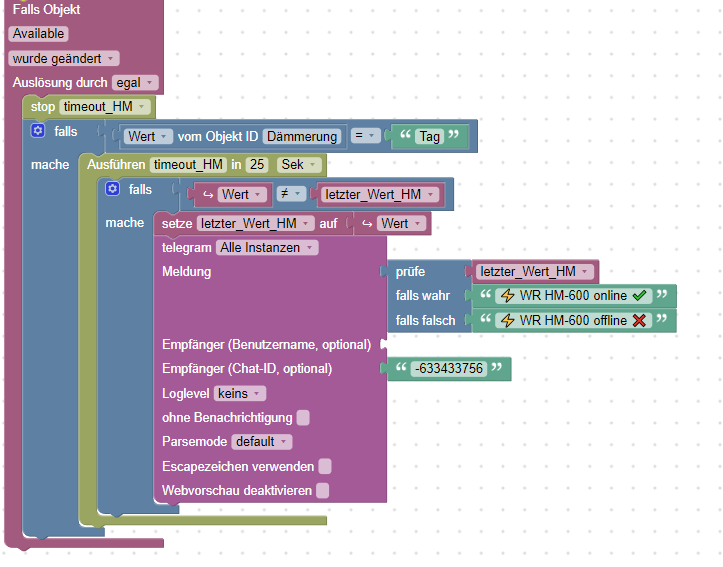Open letzter_Wert_HM dropdown in setze block
The image size is (723, 567).
pos(255,224)
